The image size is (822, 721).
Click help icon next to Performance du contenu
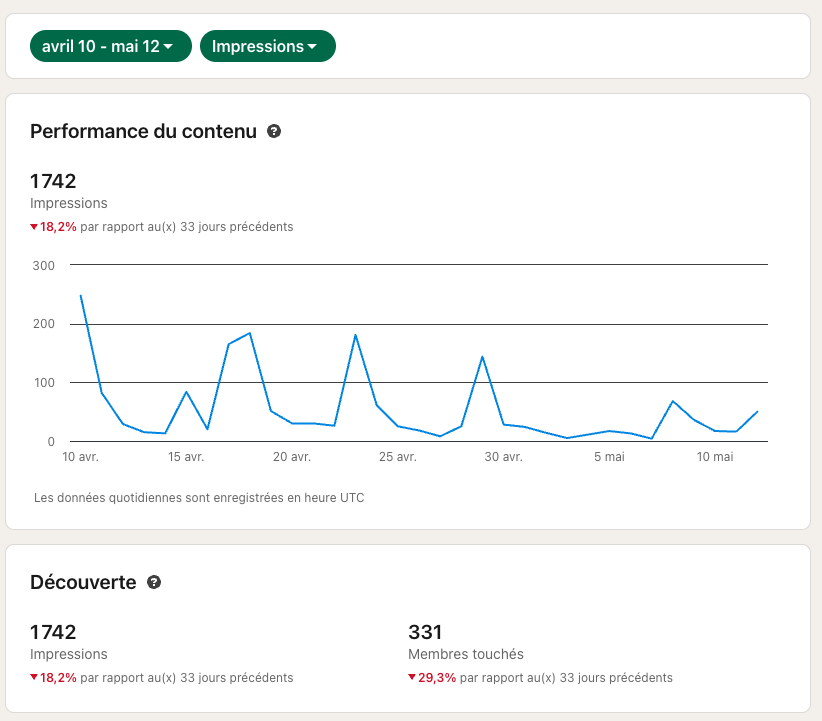(274, 131)
